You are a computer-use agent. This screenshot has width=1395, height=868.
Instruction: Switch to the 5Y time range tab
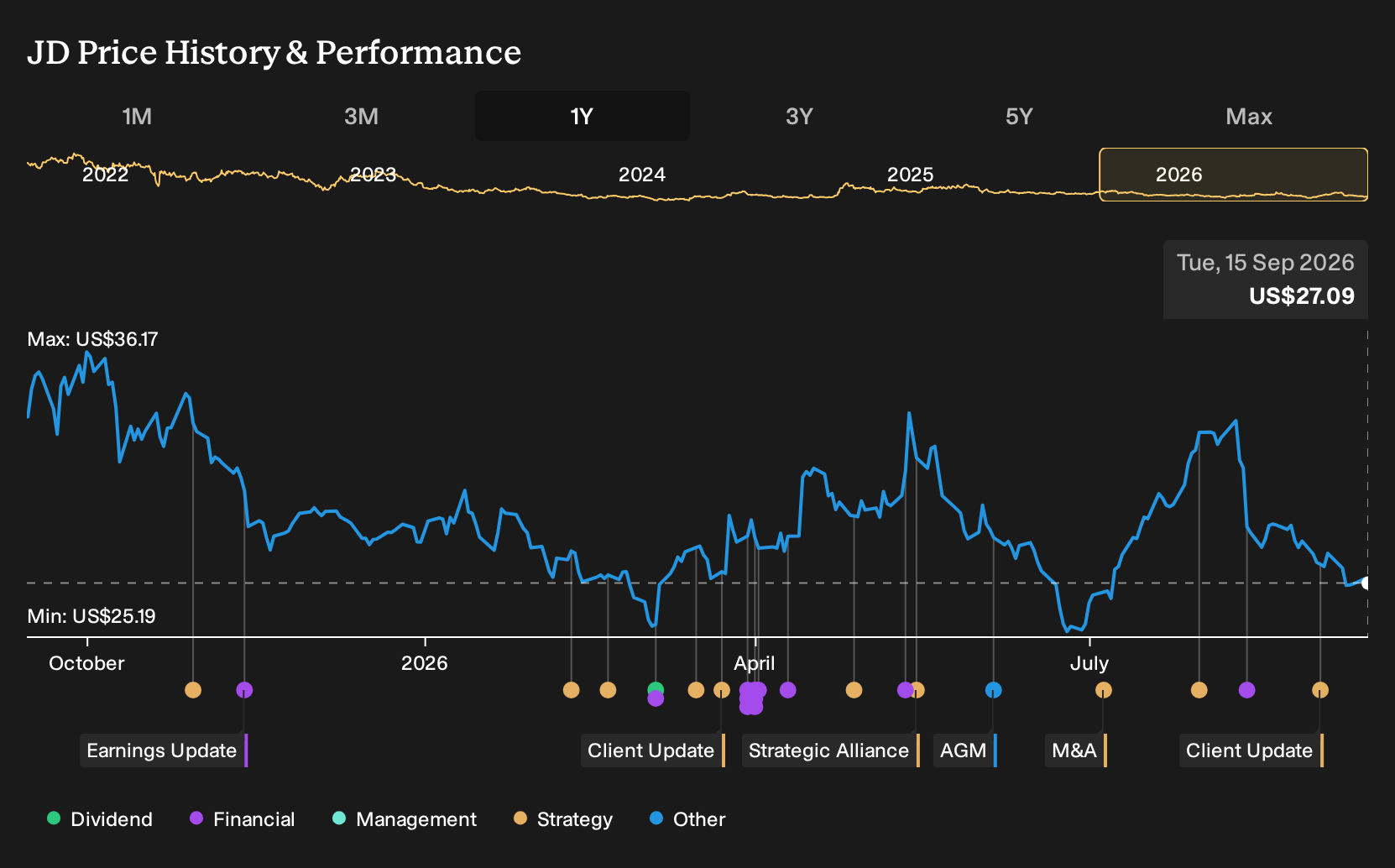1019,116
